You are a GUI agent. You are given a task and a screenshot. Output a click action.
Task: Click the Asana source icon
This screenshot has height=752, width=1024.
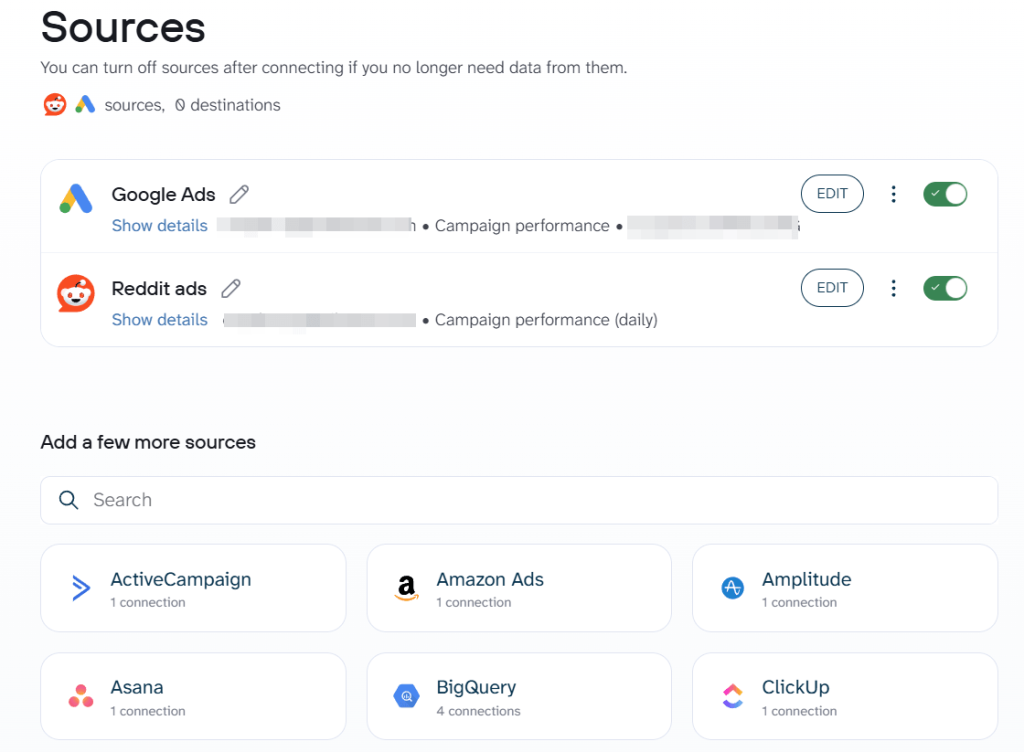point(80,696)
